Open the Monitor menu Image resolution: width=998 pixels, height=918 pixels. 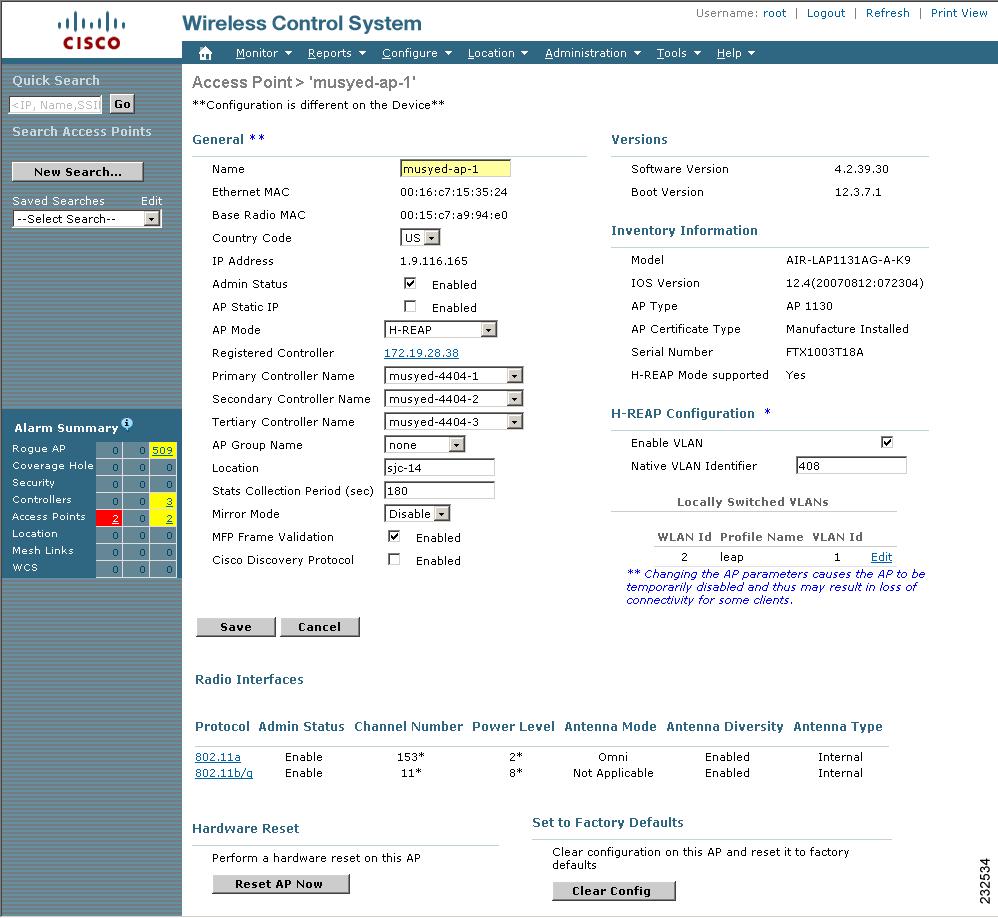pos(264,53)
